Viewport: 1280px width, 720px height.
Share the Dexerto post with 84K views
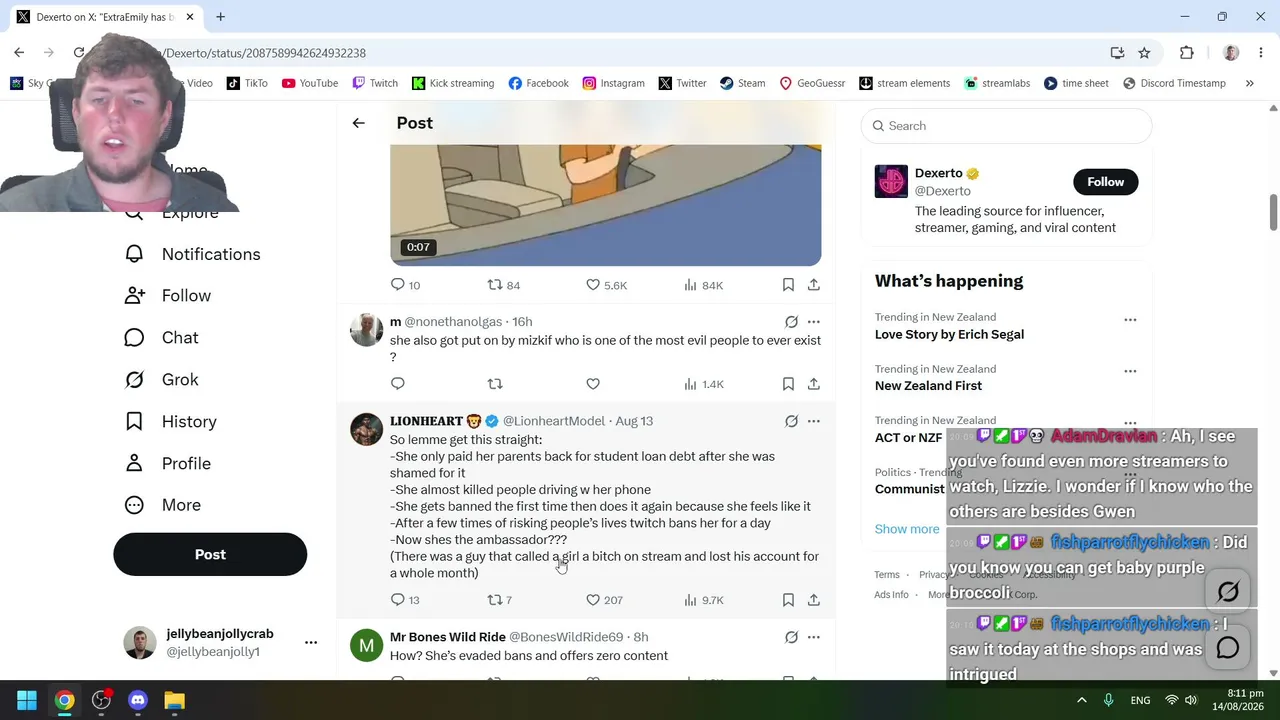point(814,285)
